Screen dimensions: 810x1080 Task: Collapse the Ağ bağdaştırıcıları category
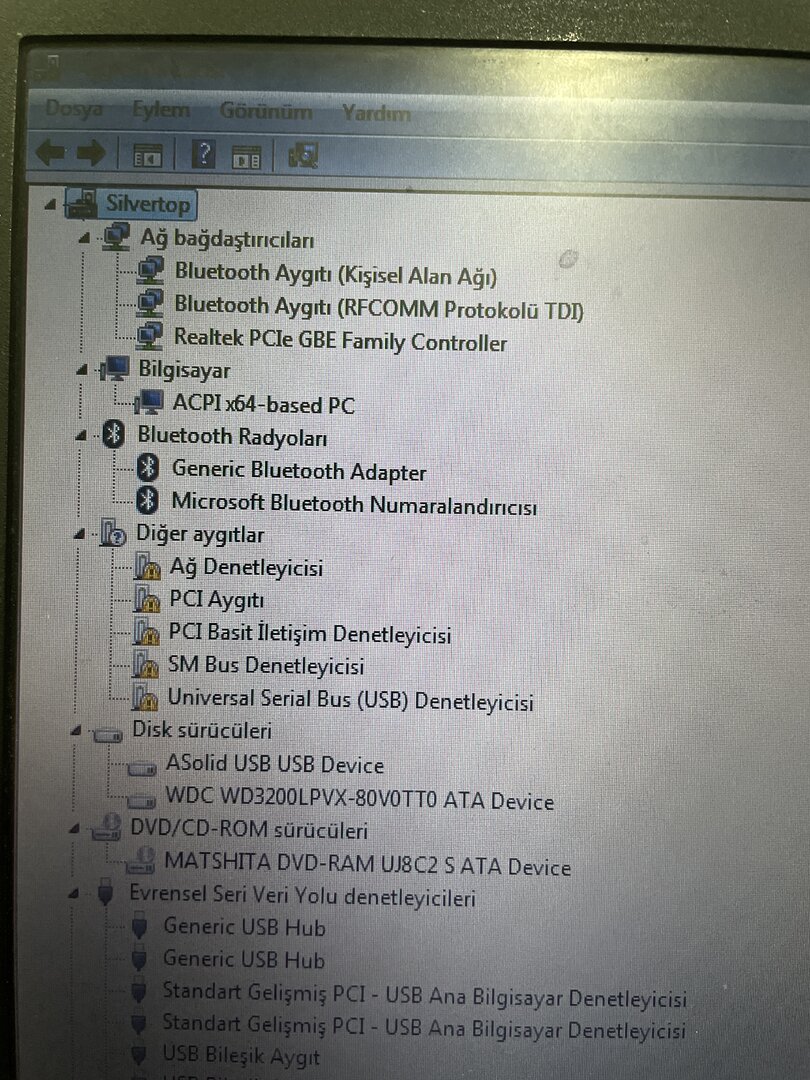pyautogui.click(x=84, y=238)
